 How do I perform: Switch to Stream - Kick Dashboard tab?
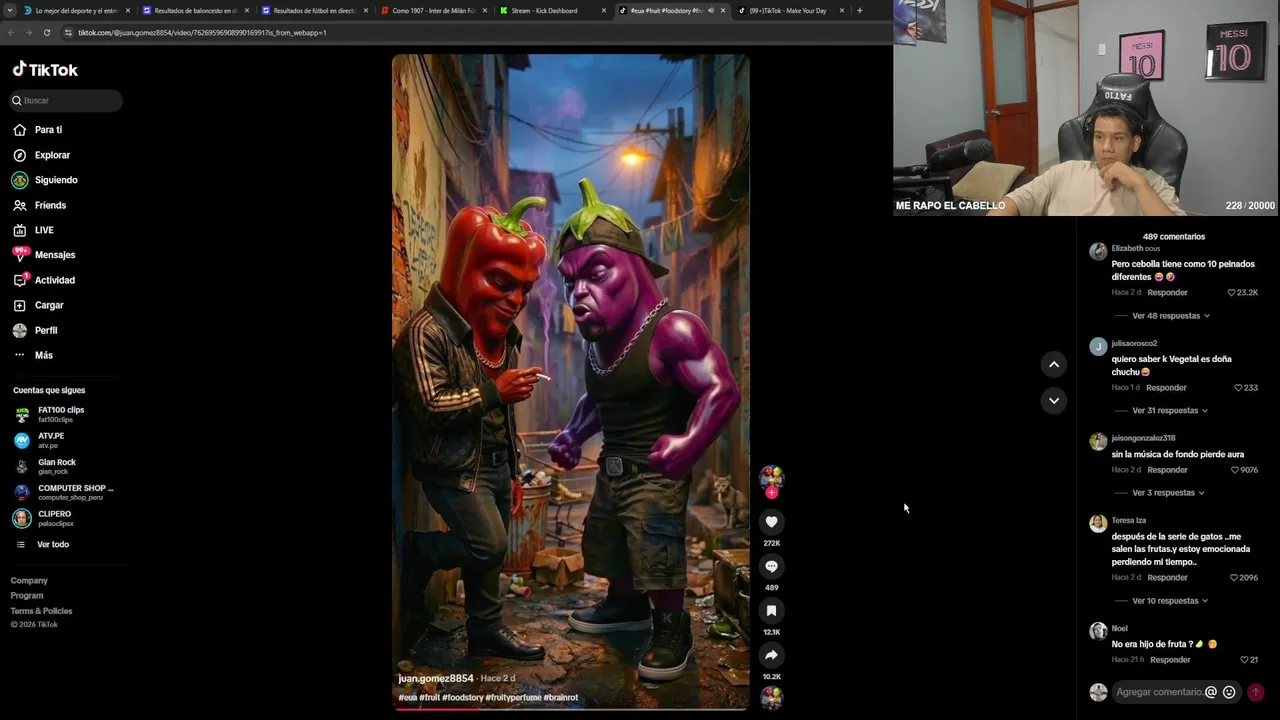pyautogui.click(x=553, y=10)
